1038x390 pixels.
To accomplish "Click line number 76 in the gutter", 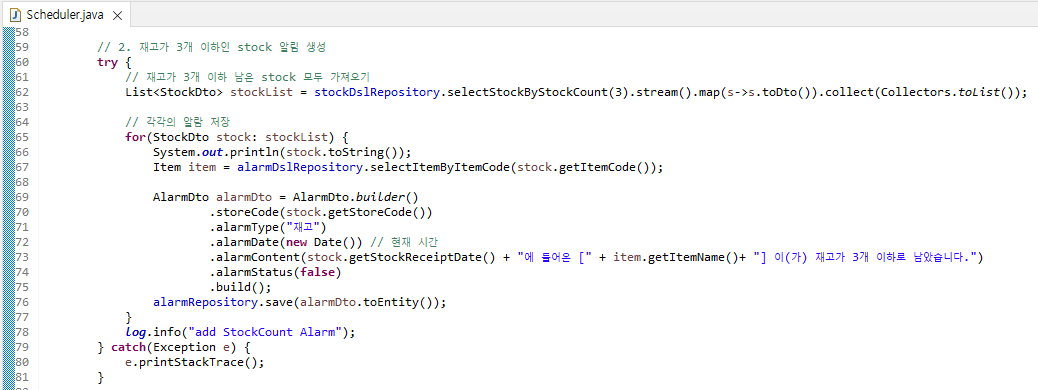I will pos(22,303).
